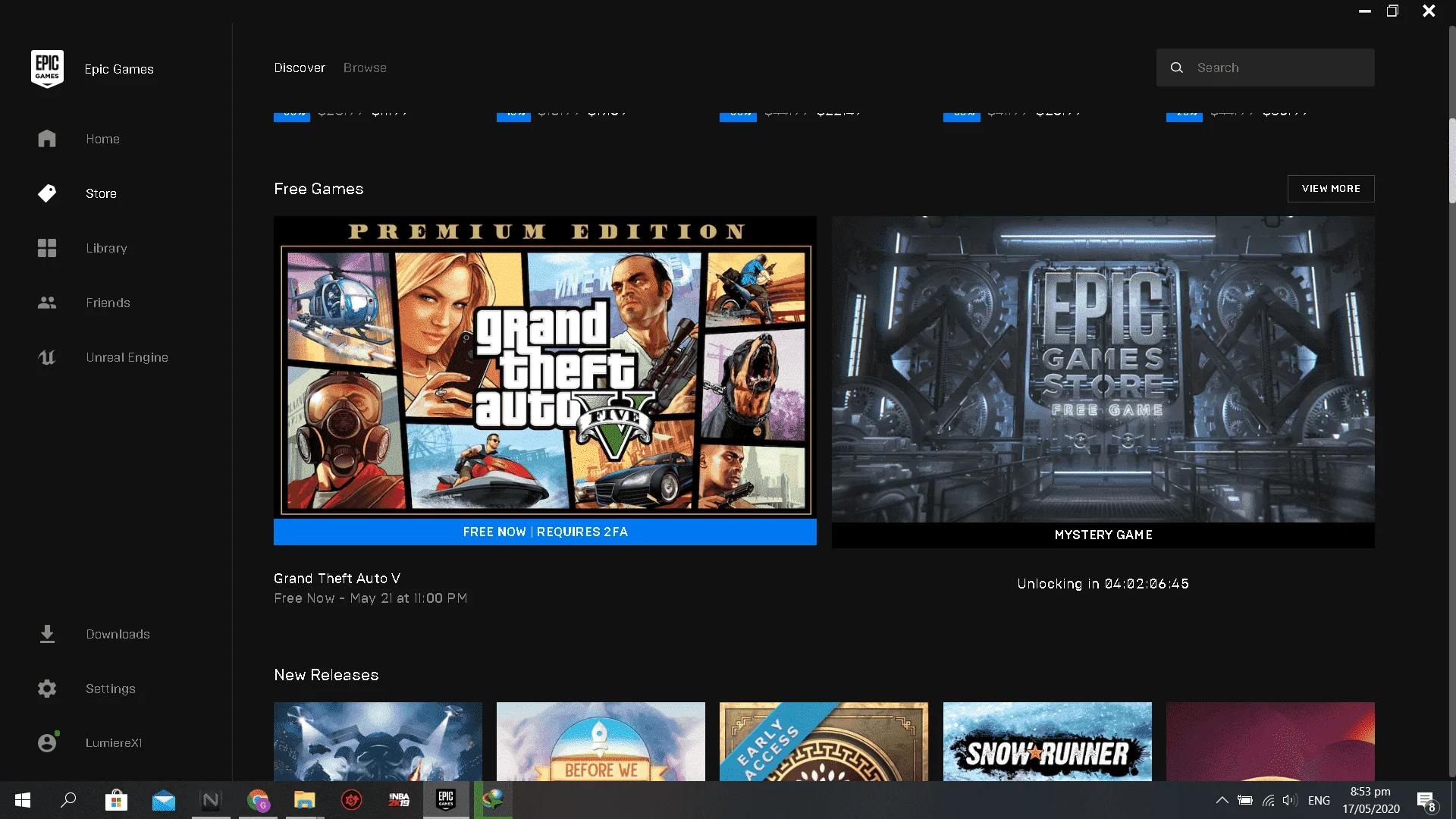1456x819 pixels.
Task: Click the Mystery Game label bar
Action: [x=1103, y=535]
